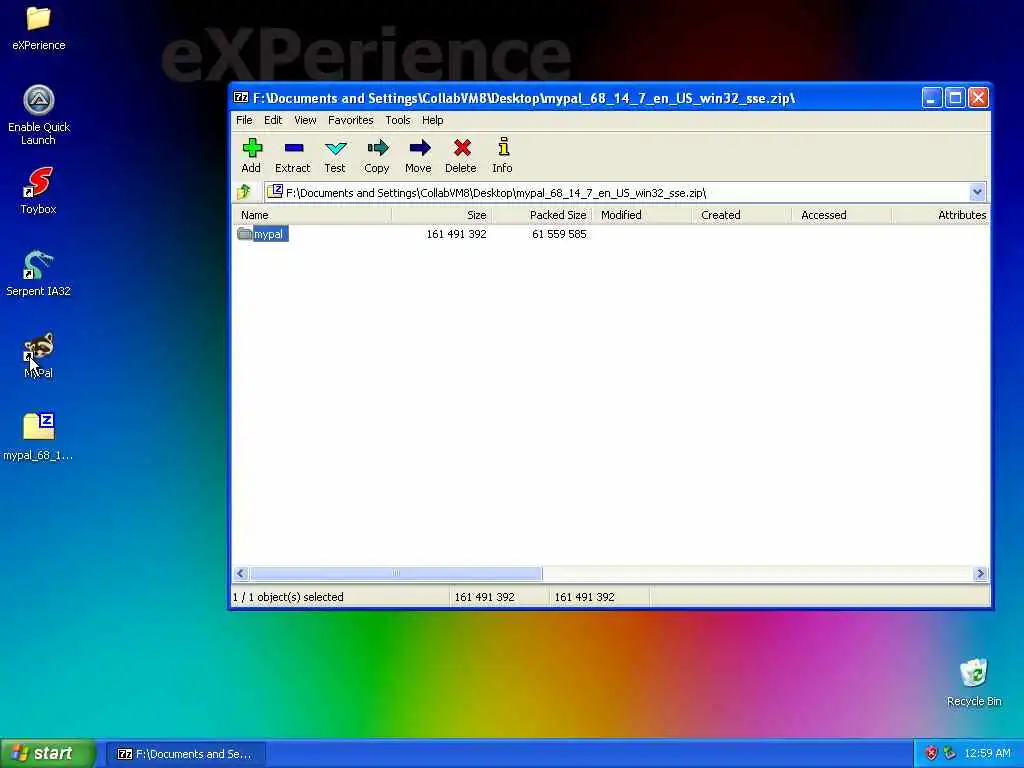Click the 12:59 AM system clock

[x=987, y=753]
